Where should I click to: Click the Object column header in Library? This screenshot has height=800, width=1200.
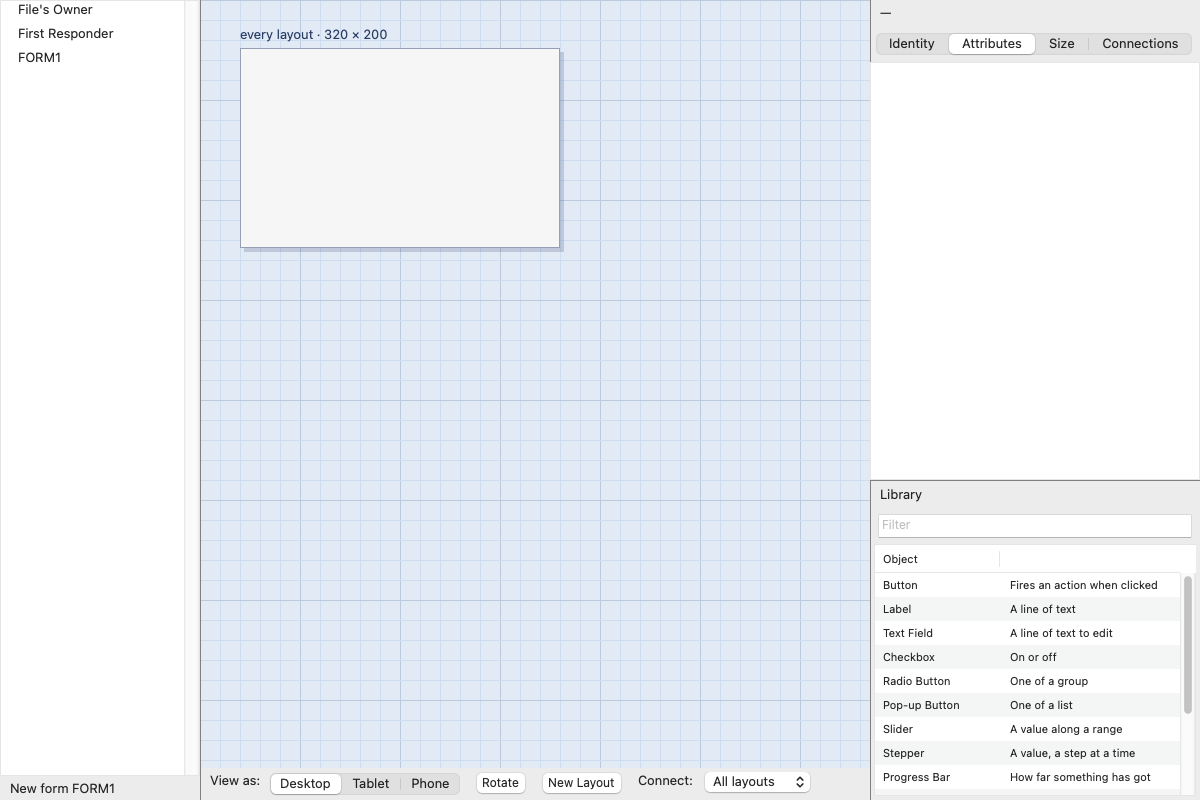[937, 559]
